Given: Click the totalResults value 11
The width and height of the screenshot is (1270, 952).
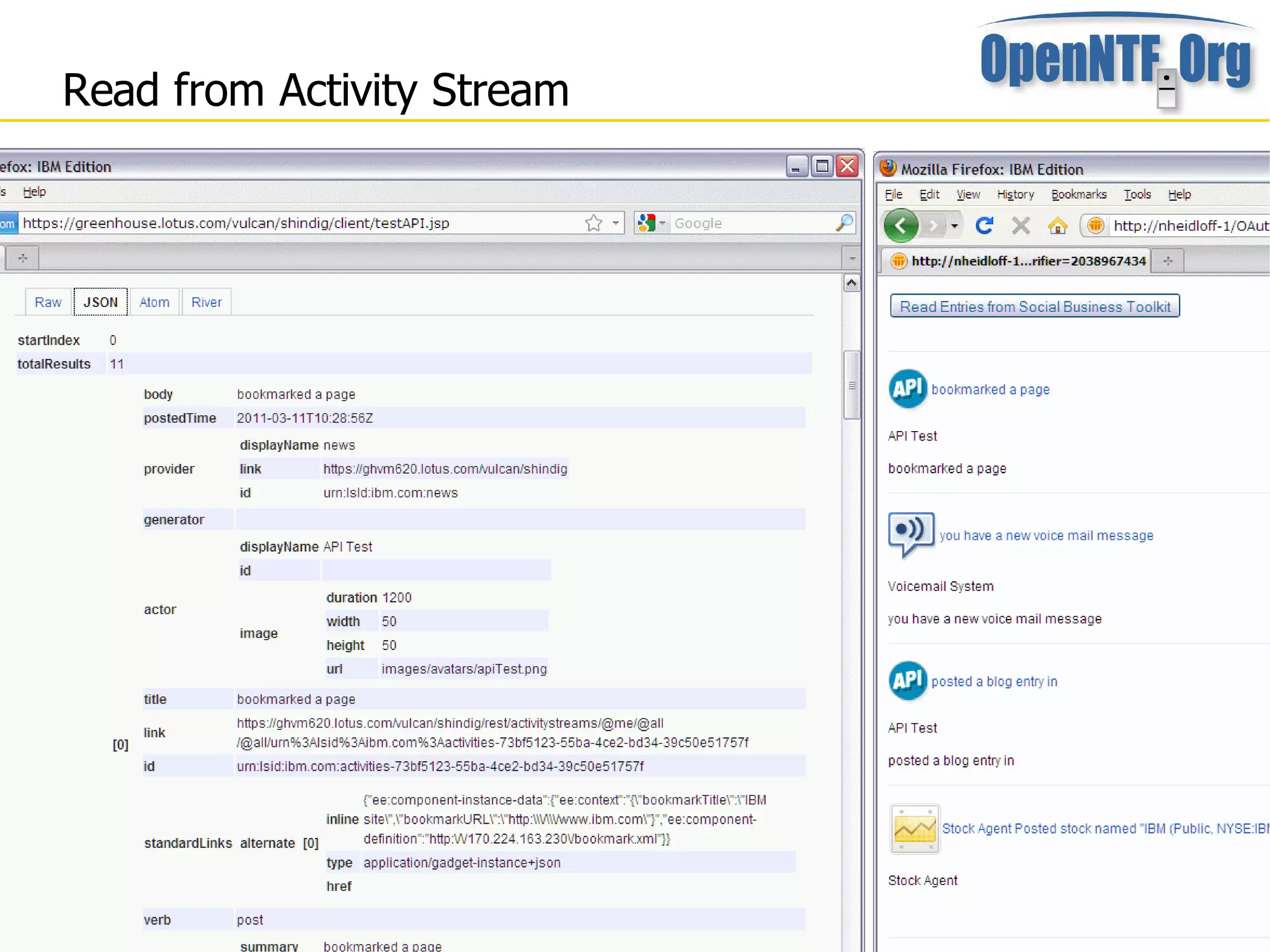Looking at the screenshot, I should coord(117,364).
